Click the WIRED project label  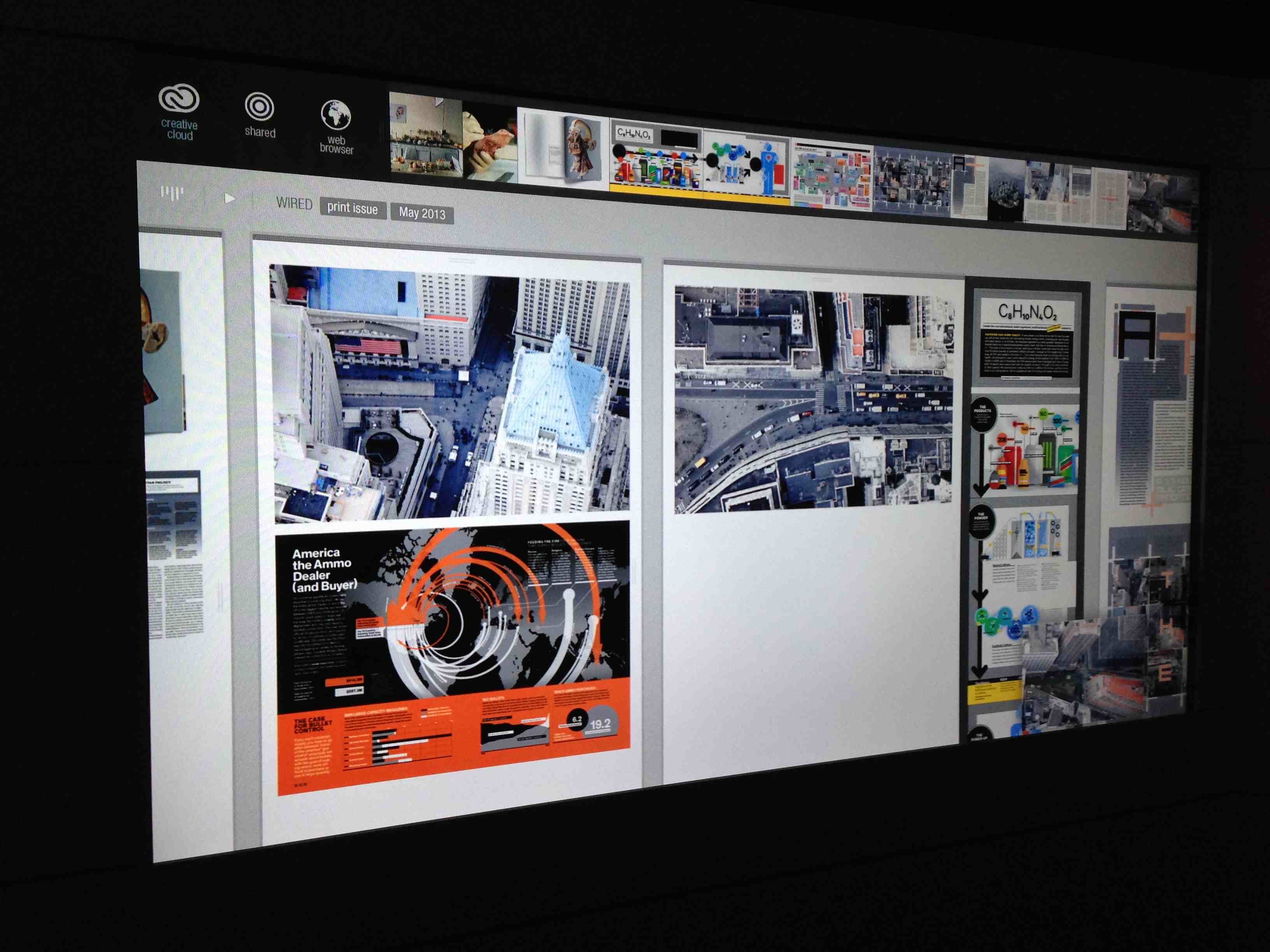pyautogui.click(x=294, y=204)
